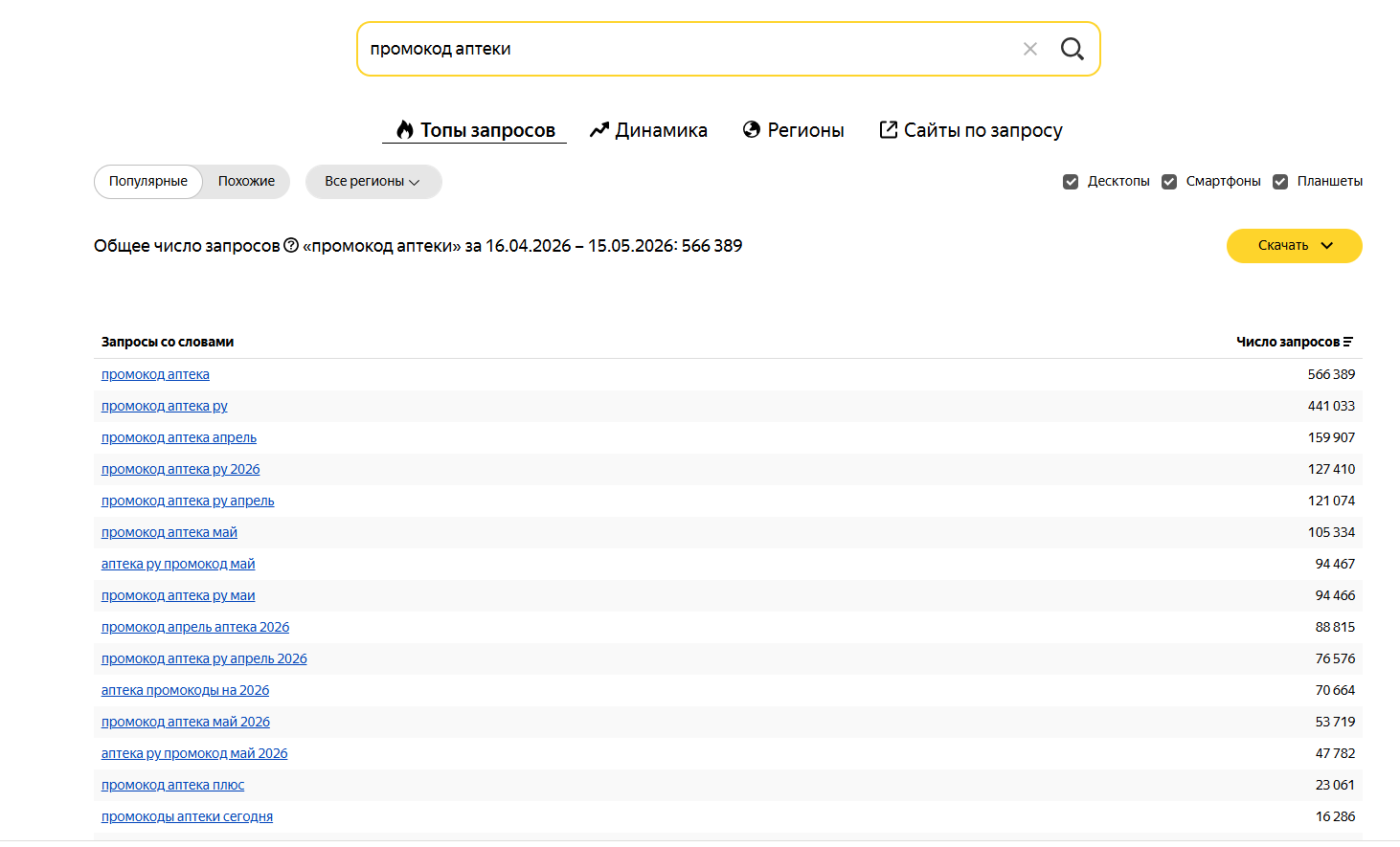Viewport: 1400px width, 847px height.
Task: Sort by the Число запросов column icon
Action: tap(1348, 342)
